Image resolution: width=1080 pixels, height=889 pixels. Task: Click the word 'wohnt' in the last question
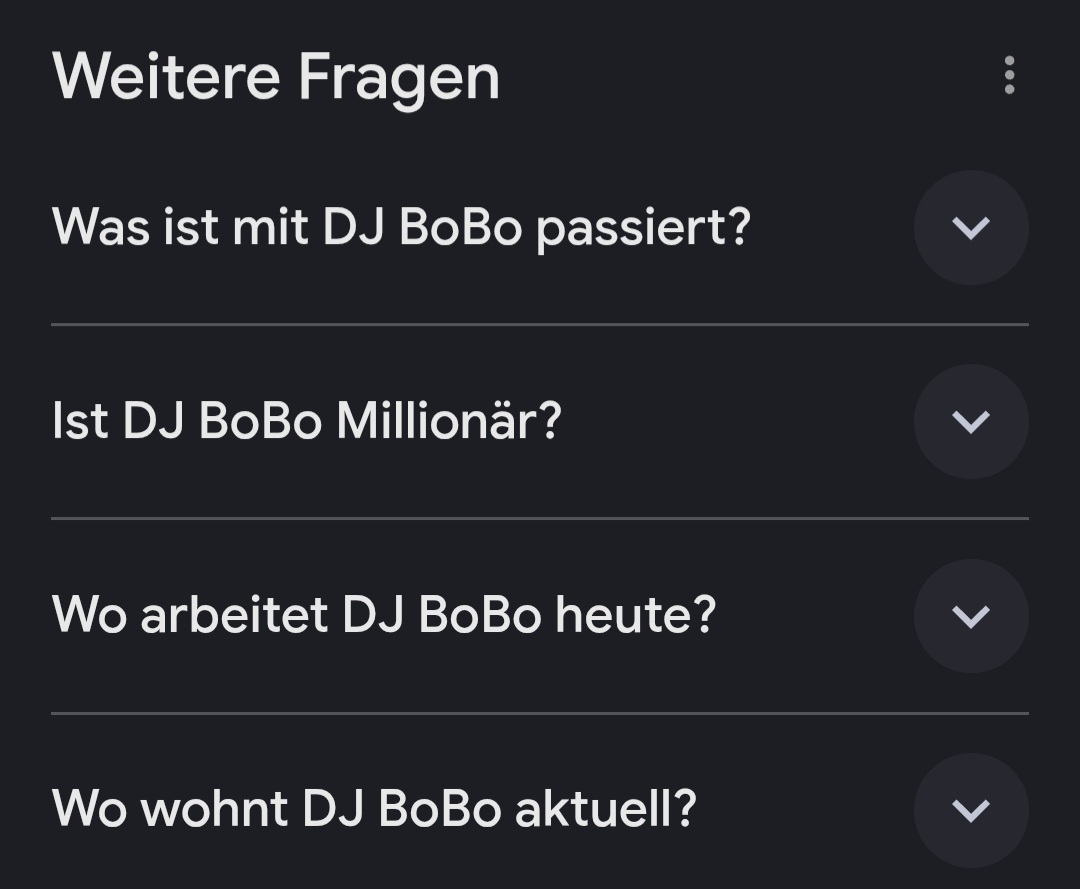click(x=215, y=810)
